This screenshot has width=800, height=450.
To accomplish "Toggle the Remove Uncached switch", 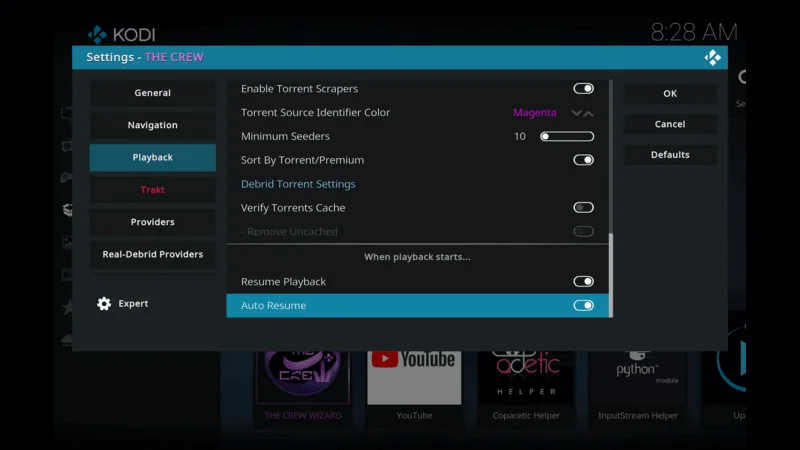I will click(x=583, y=232).
